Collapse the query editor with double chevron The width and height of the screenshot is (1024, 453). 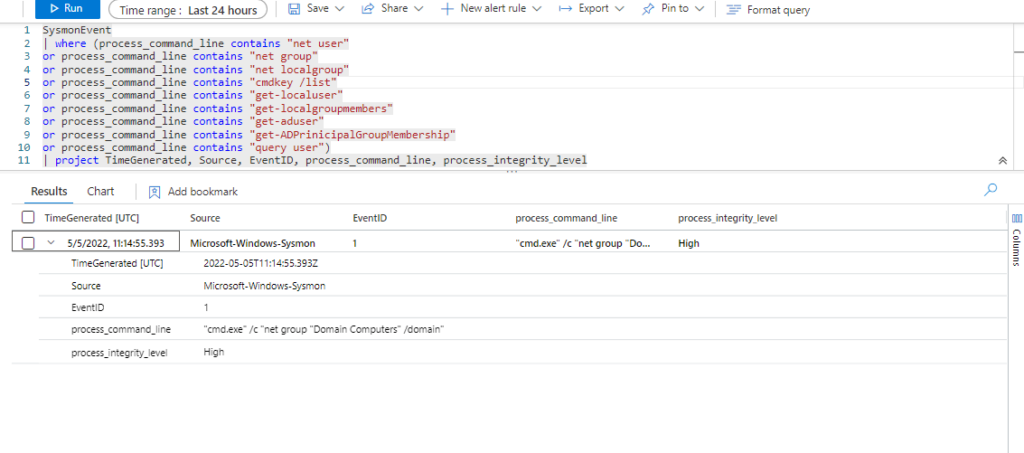click(1002, 160)
